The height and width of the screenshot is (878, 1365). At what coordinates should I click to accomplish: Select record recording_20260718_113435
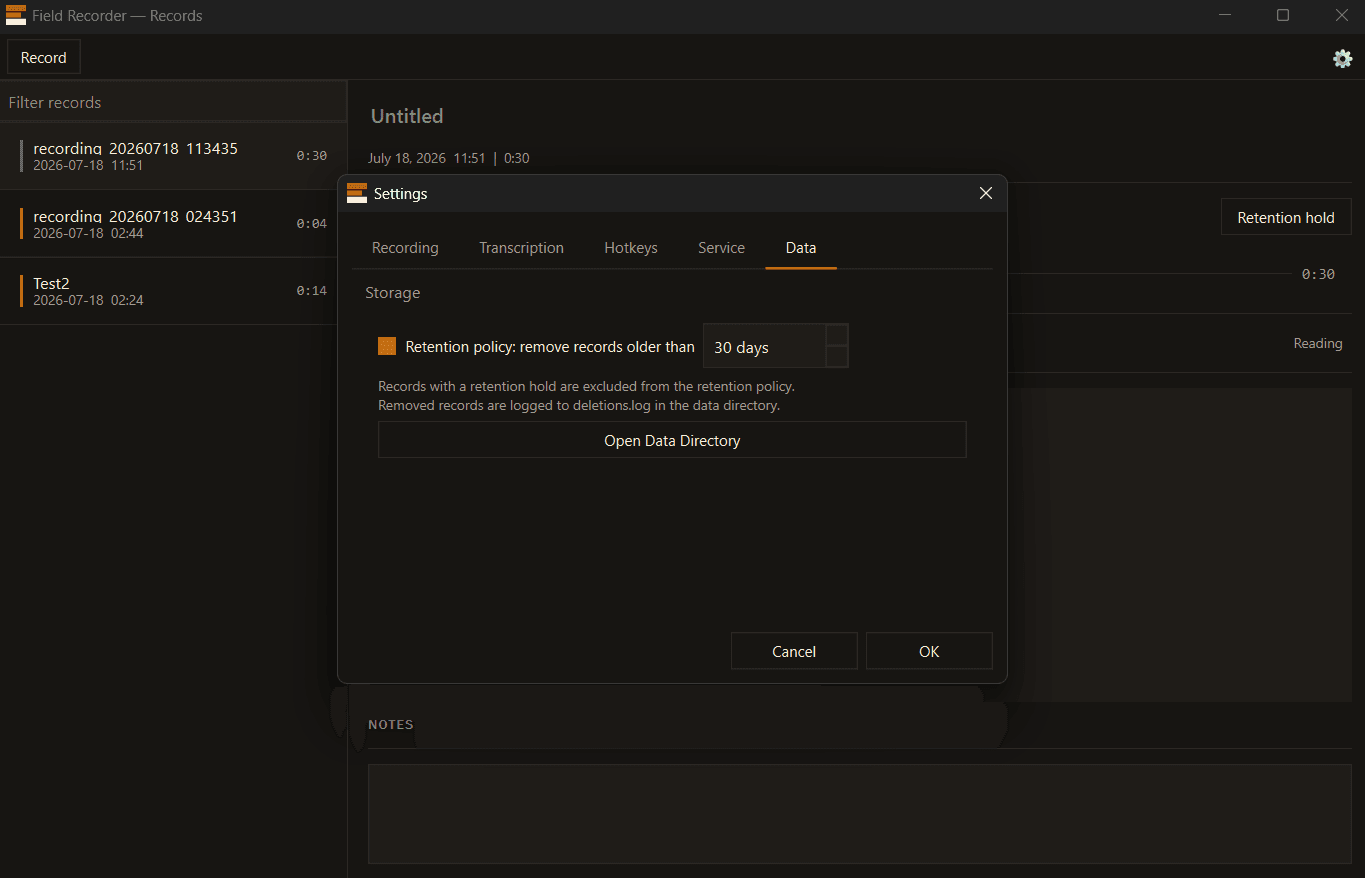coord(173,156)
